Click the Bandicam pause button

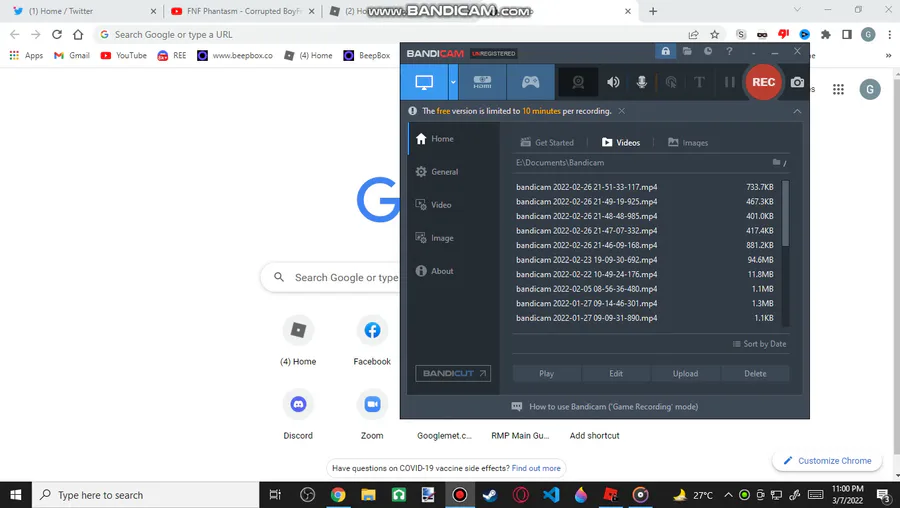pos(730,82)
